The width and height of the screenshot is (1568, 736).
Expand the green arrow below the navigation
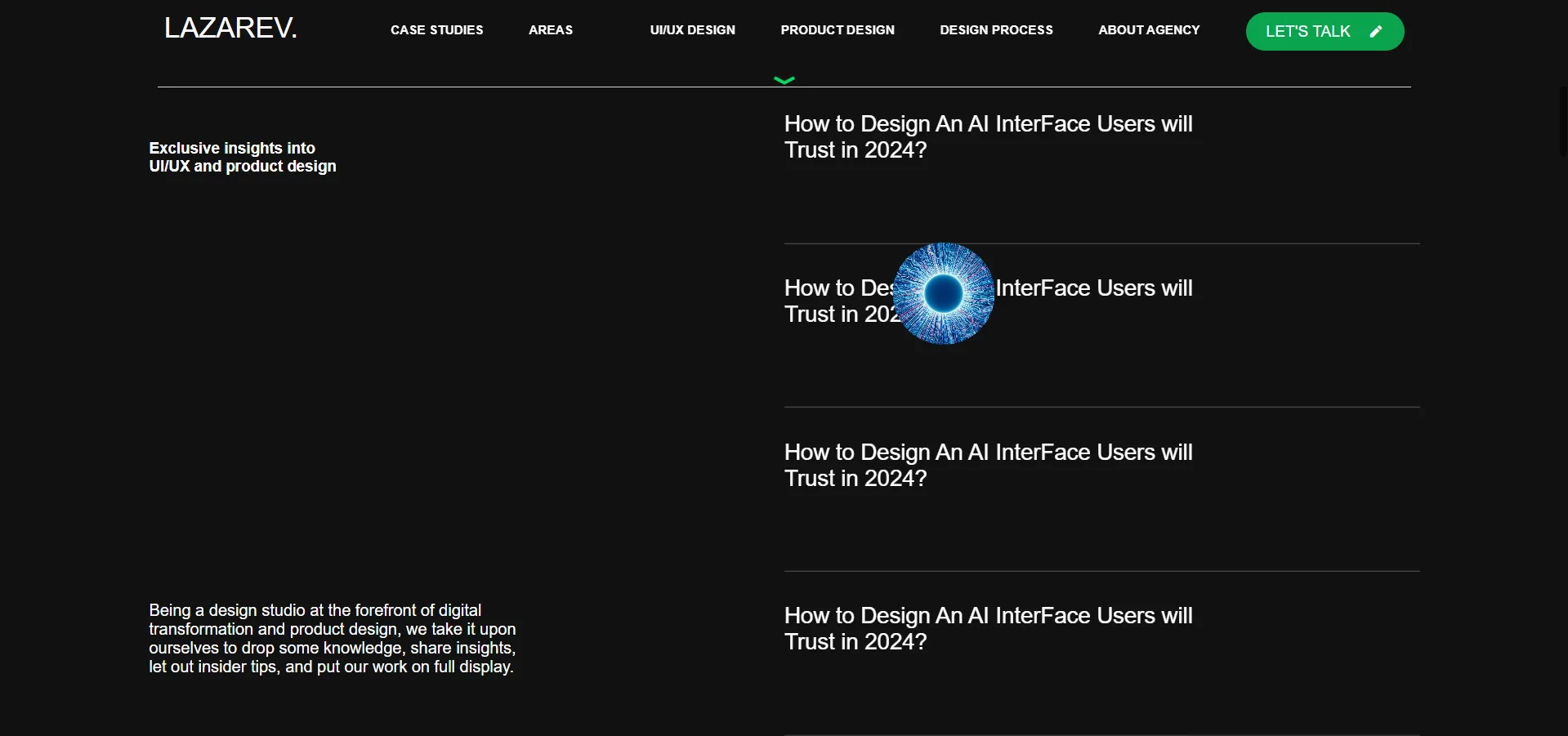[x=784, y=79]
